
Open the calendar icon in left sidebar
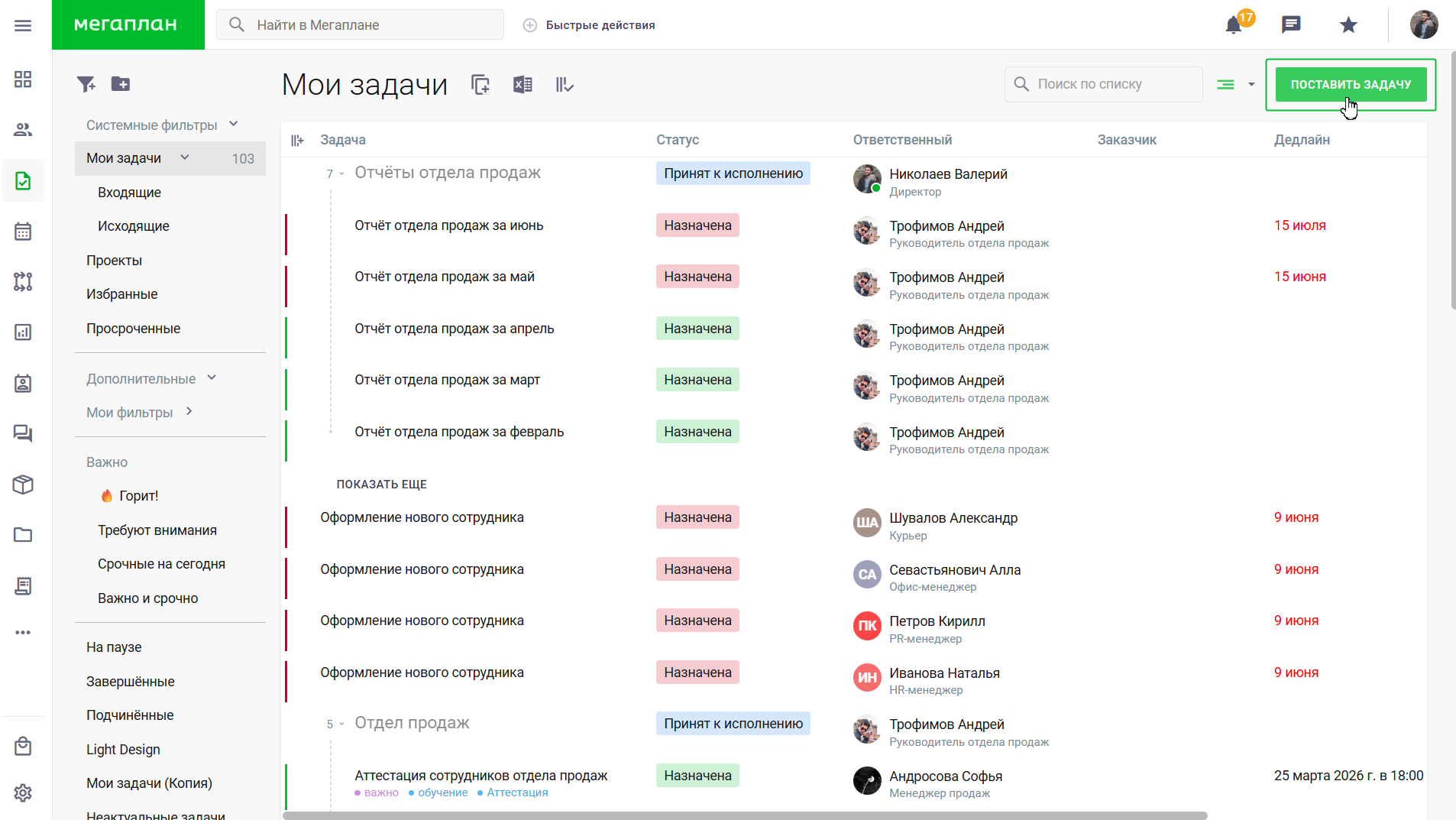click(23, 231)
